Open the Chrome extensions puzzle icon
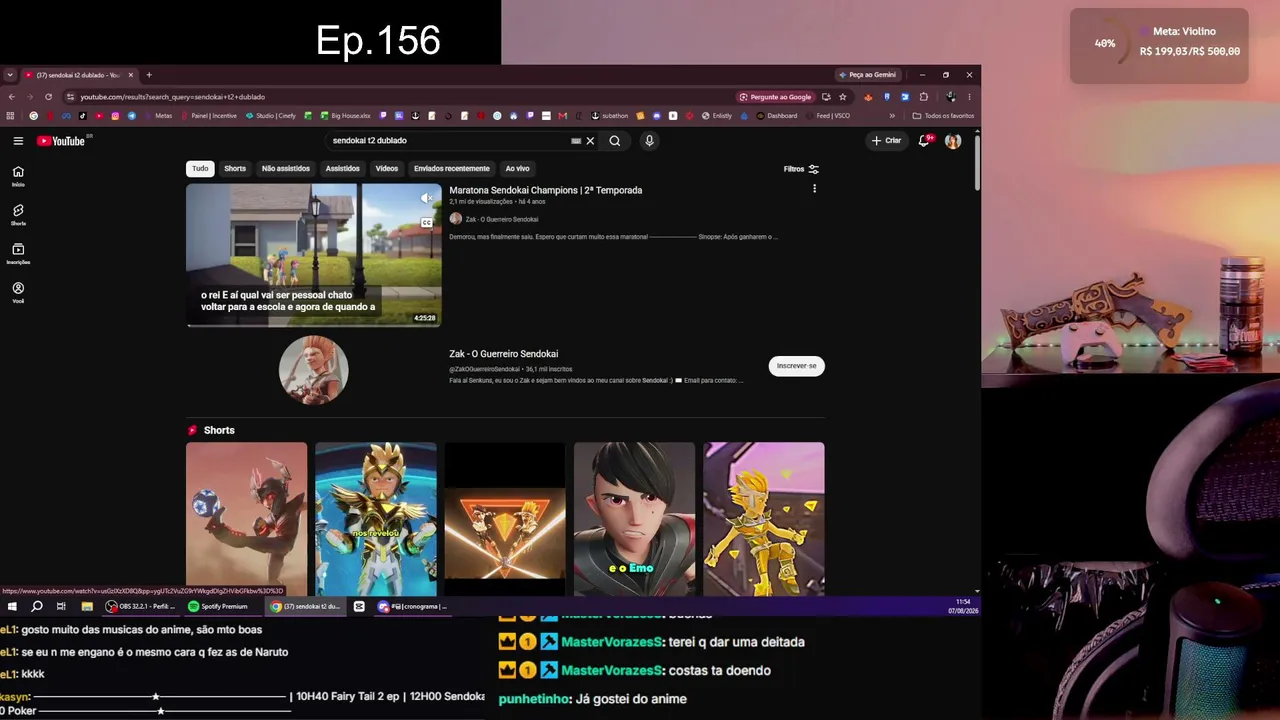Screen dimensions: 1280x720 (x=924, y=97)
